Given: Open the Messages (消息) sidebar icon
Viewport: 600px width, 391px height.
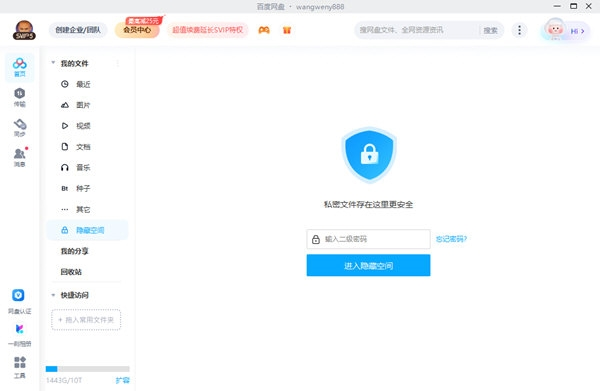Looking at the screenshot, I should 20,158.
